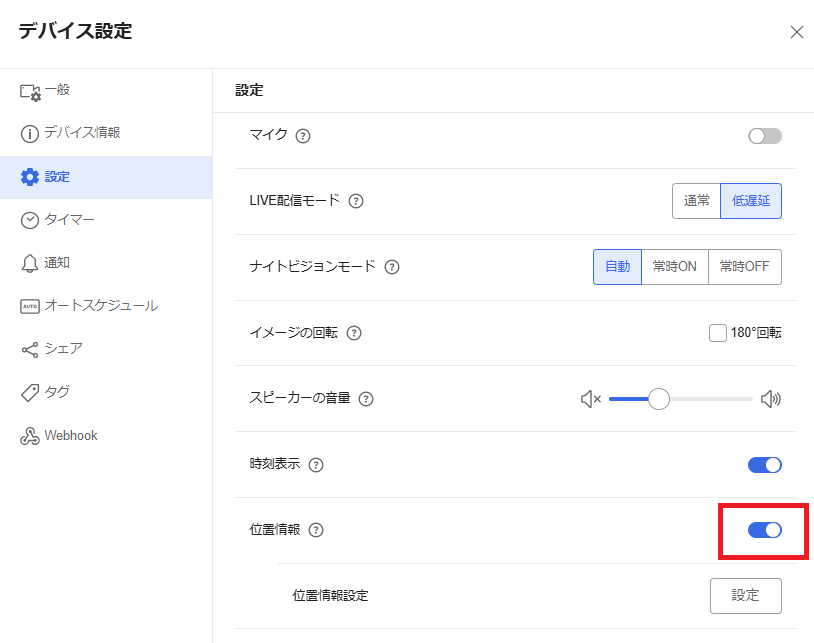Open 通知 settings via bell icon
The width and height of the screenshot is (814, 643).
pyautogui.click(x=30, y=262)
